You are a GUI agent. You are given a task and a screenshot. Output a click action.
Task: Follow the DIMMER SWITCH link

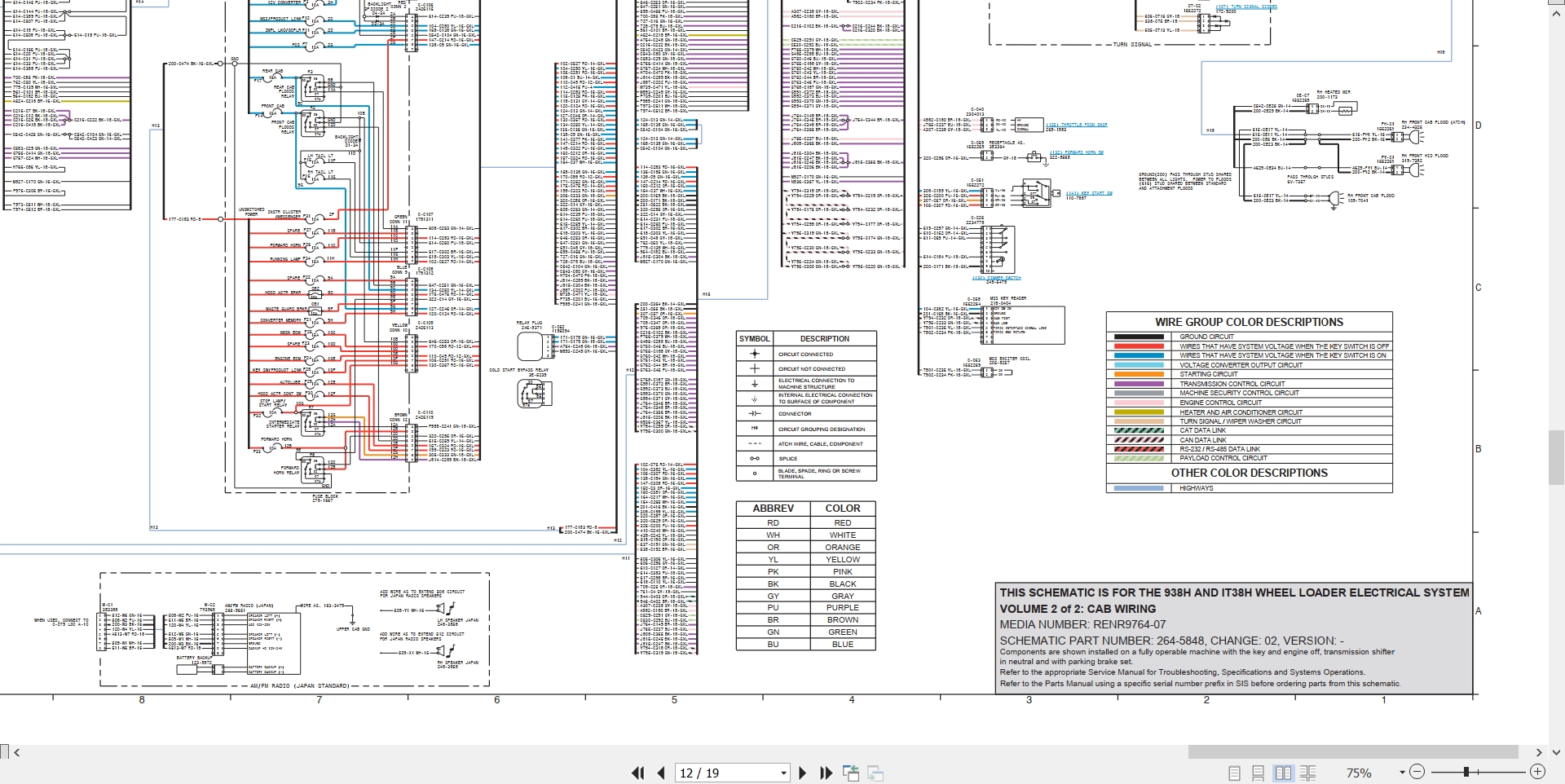click(996, 278)
